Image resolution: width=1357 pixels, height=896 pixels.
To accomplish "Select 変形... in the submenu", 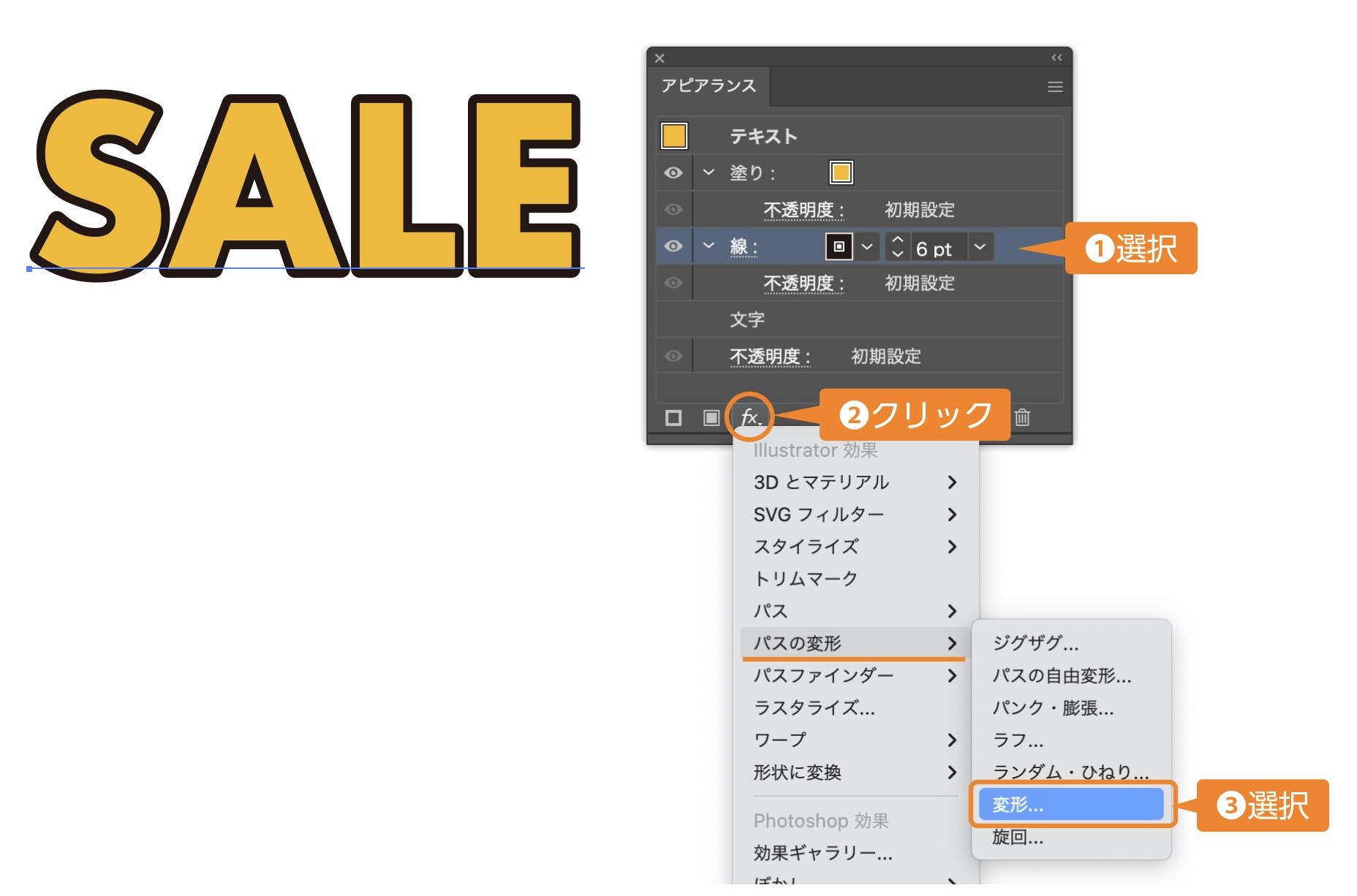I will 1071,804.
